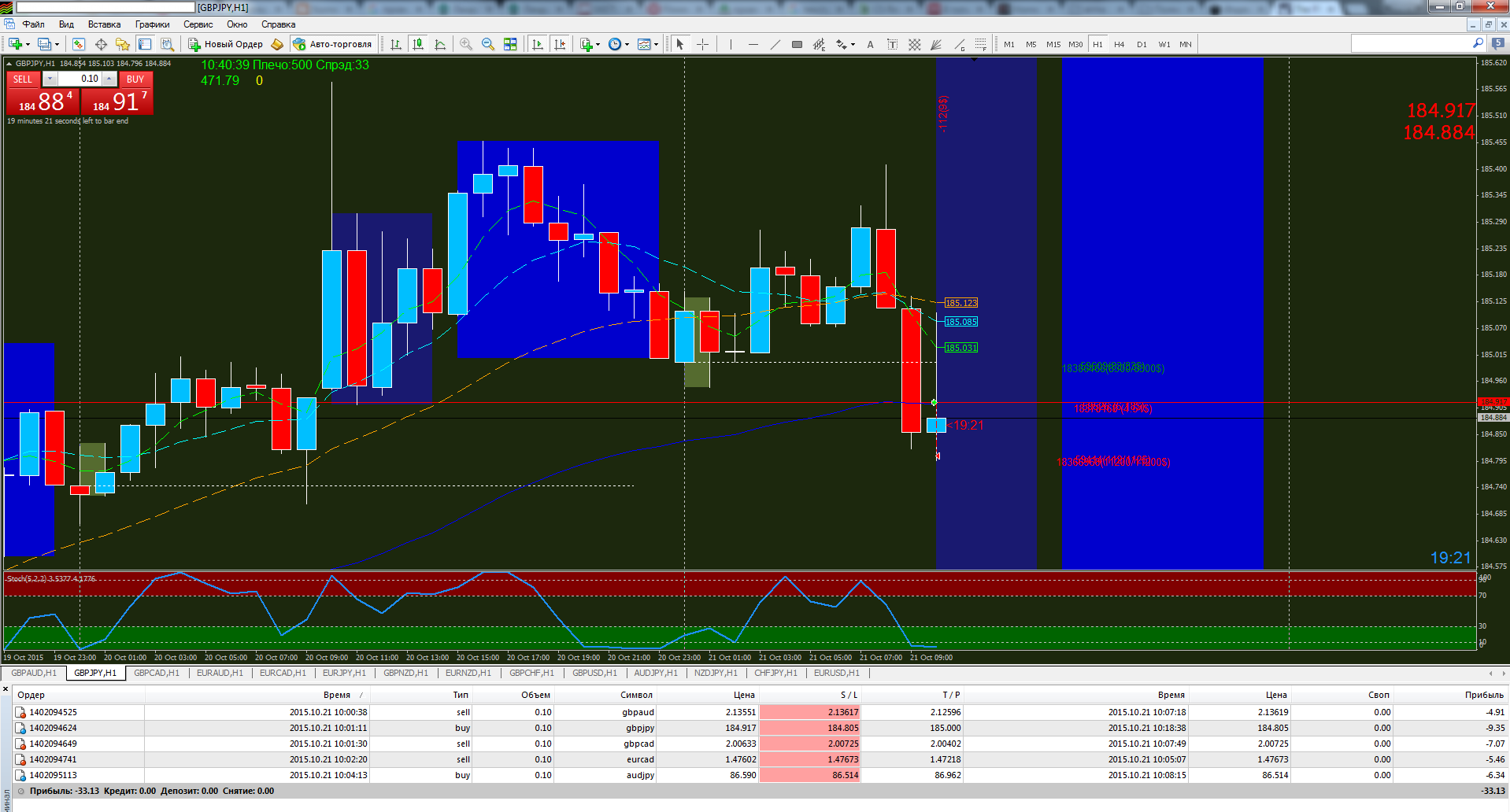This screenshot has width=1510, height=812.
Task: Select the Rectangle shape tool
Action: pos(797,44)
